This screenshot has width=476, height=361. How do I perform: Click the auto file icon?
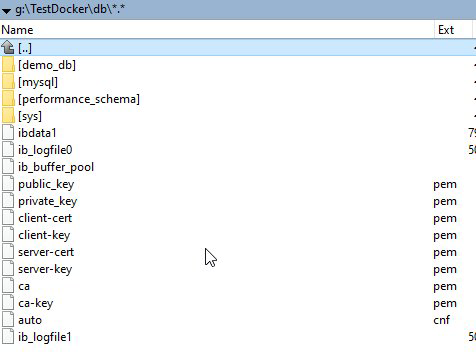pos(8,320)
